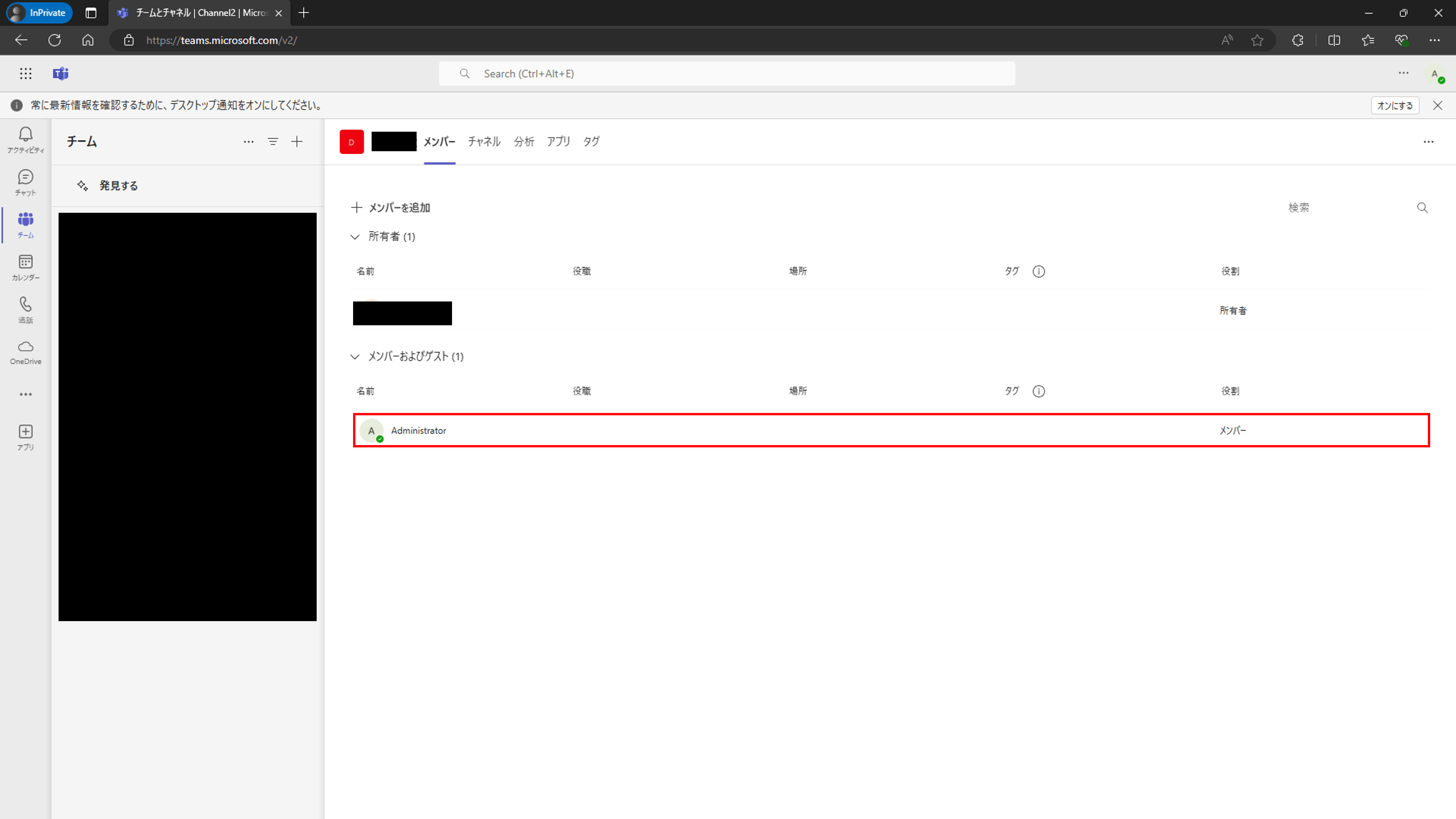Open the Activity (アクティビティ) sidebar icon
This screenshot has height=819, width=1456.
[x=25, y=140]
